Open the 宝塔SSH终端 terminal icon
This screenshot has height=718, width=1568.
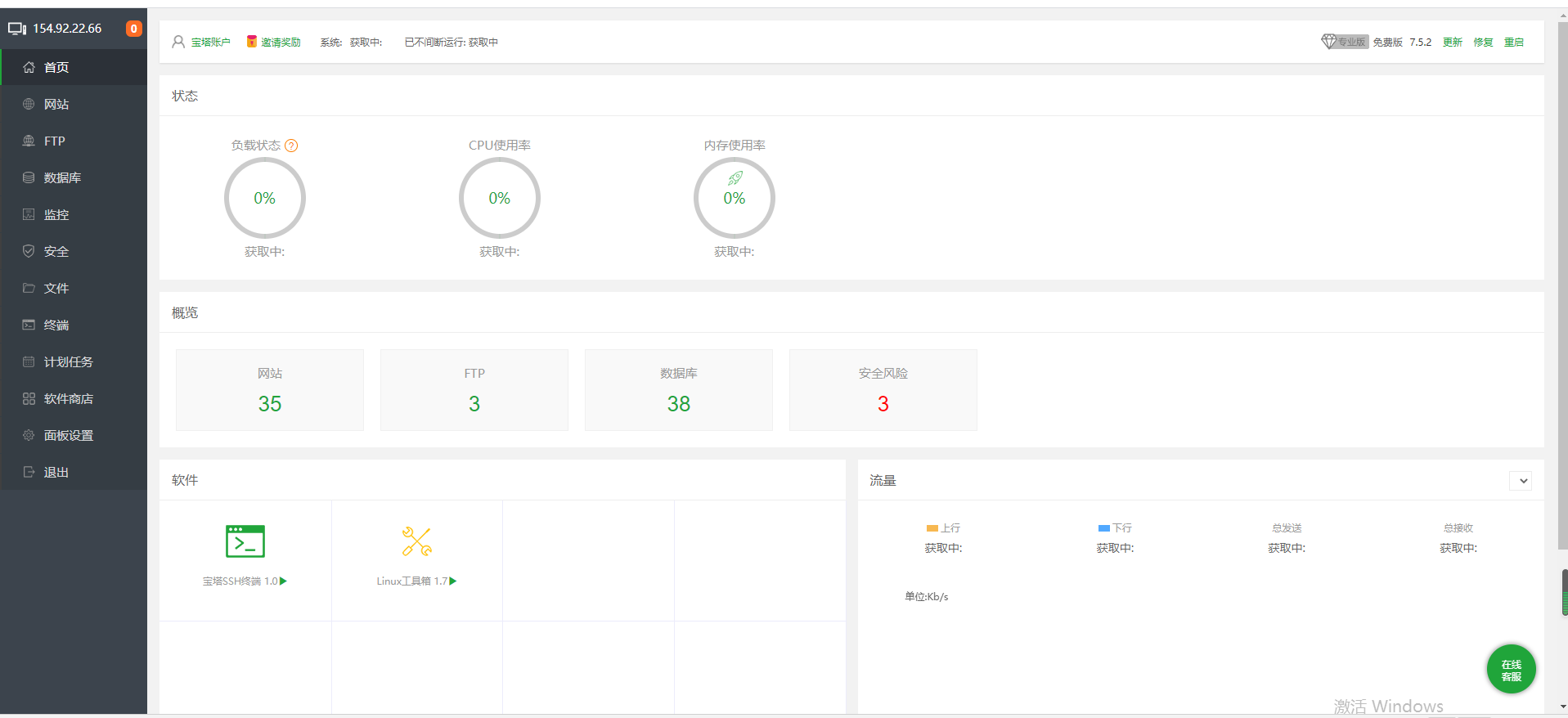pyautogui.click(x=245, y=541)
